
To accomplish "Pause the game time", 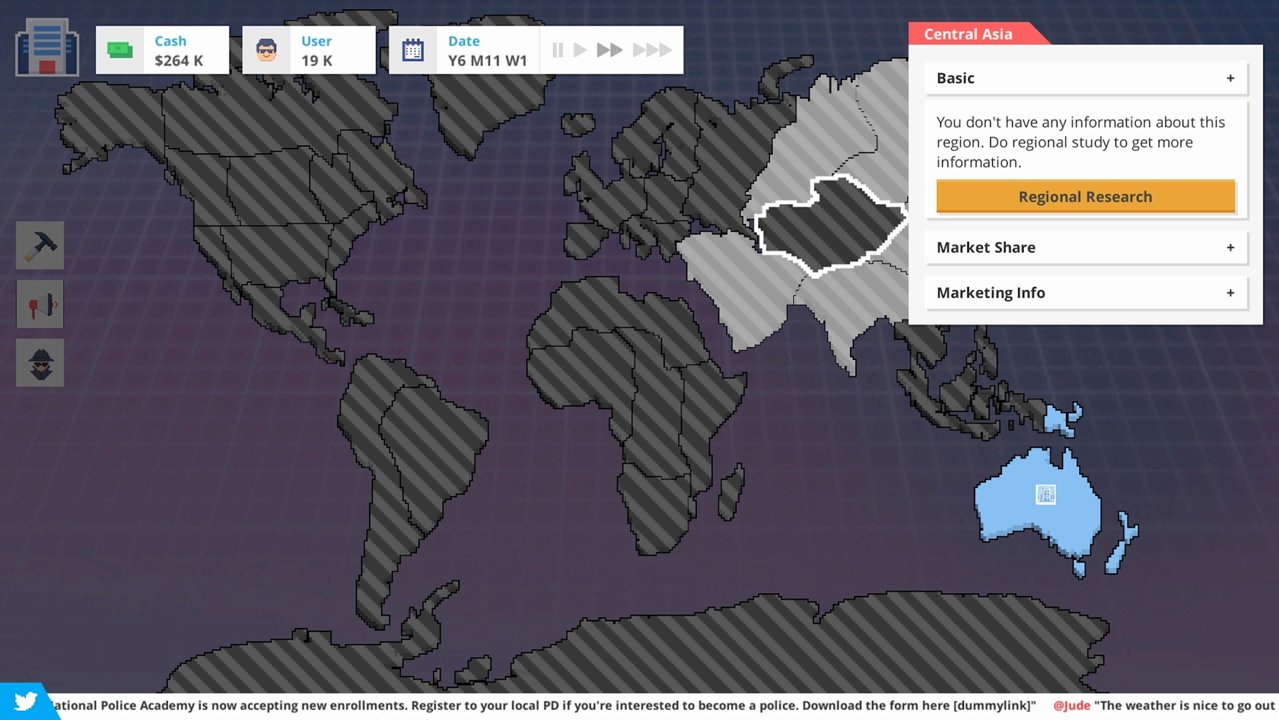I will pos(558,50).
